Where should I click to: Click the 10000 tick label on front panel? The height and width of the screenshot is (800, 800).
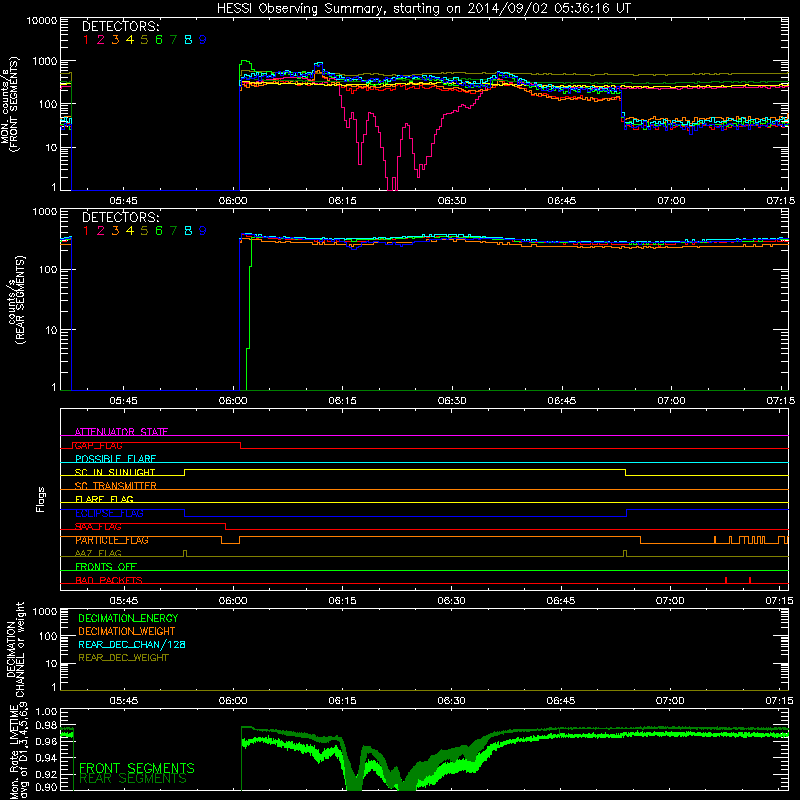pos(42,21)
